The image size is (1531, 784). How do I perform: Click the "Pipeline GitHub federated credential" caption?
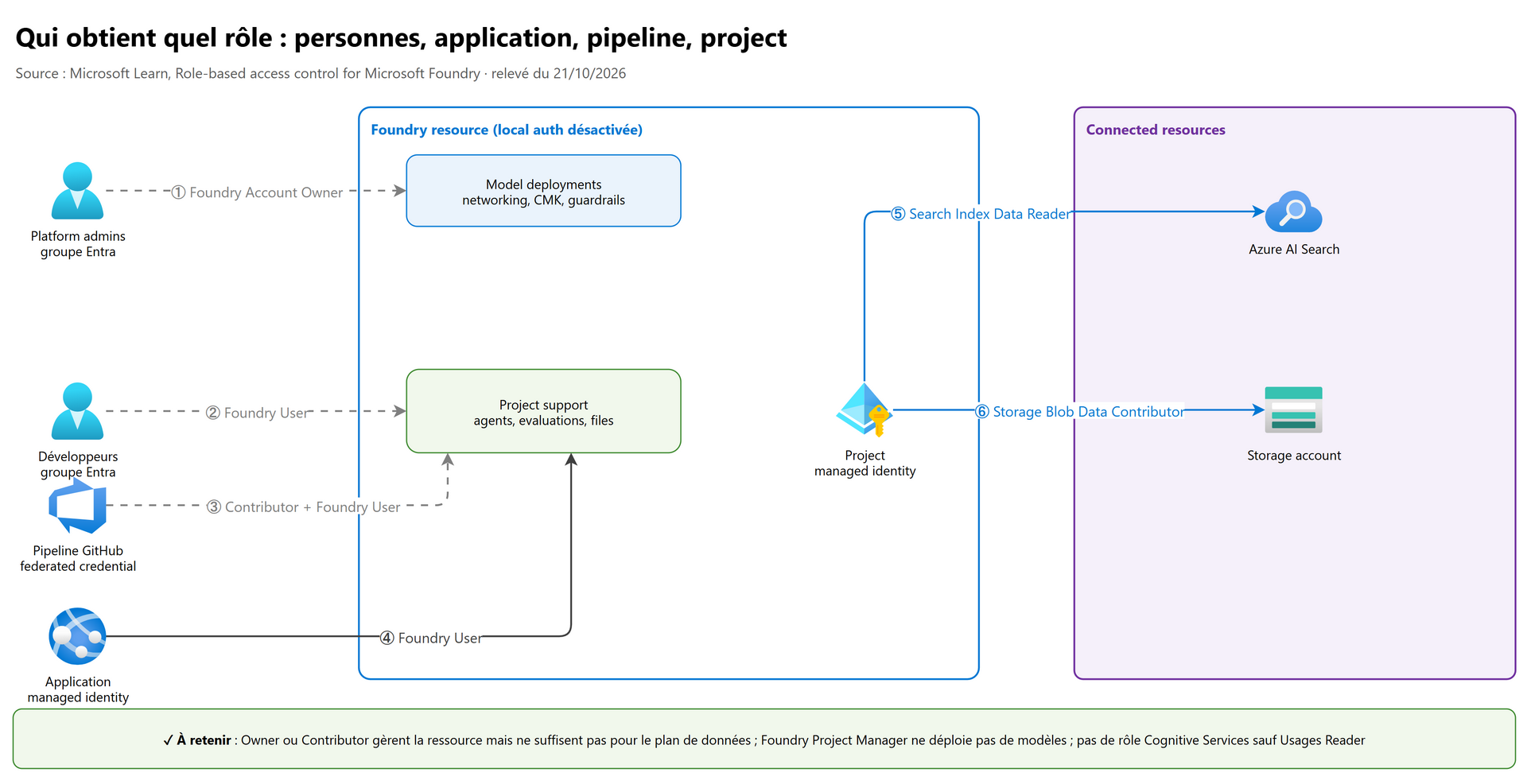(x=78, y=558)
